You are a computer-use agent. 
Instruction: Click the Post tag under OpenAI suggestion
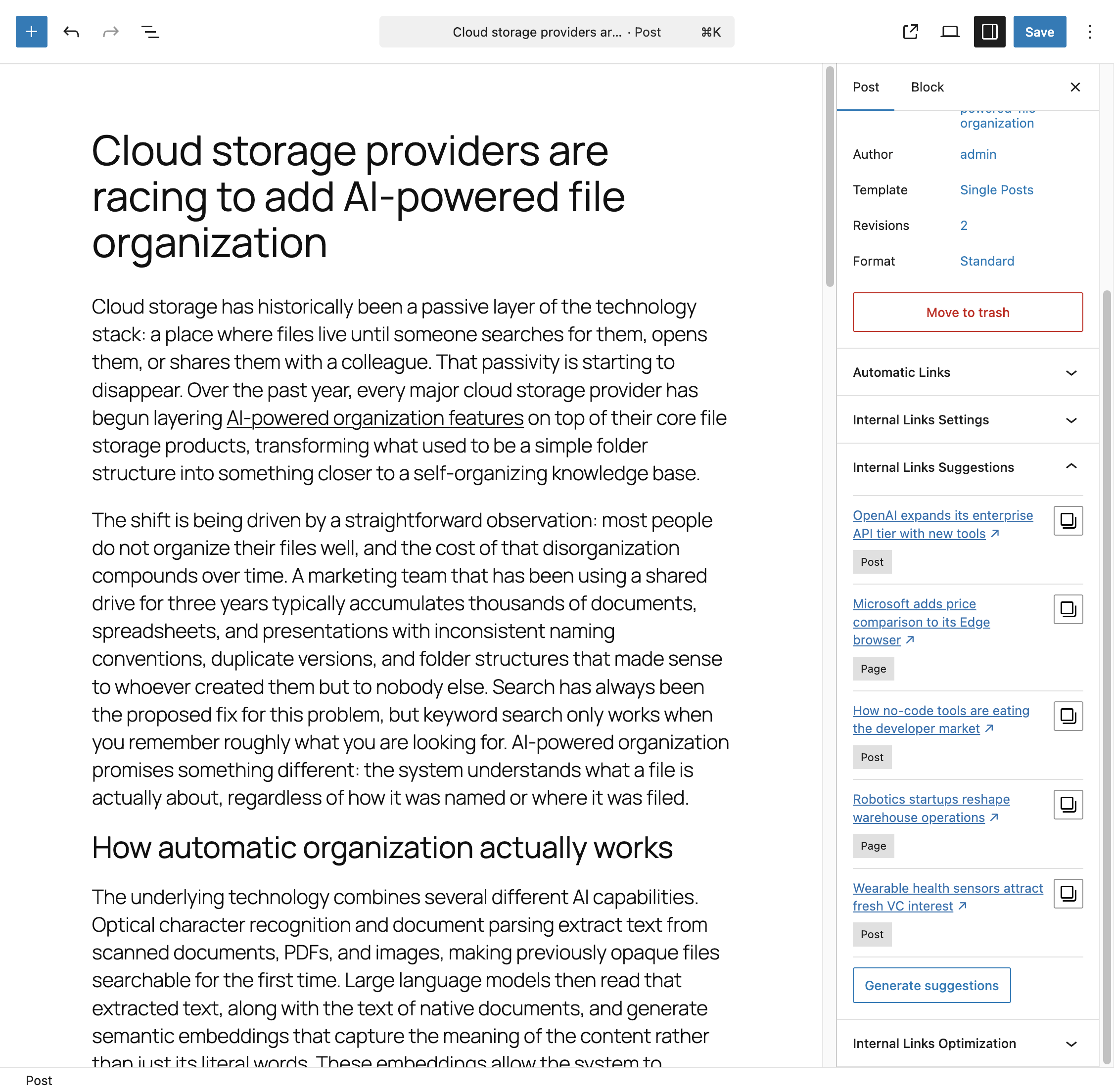872,562
